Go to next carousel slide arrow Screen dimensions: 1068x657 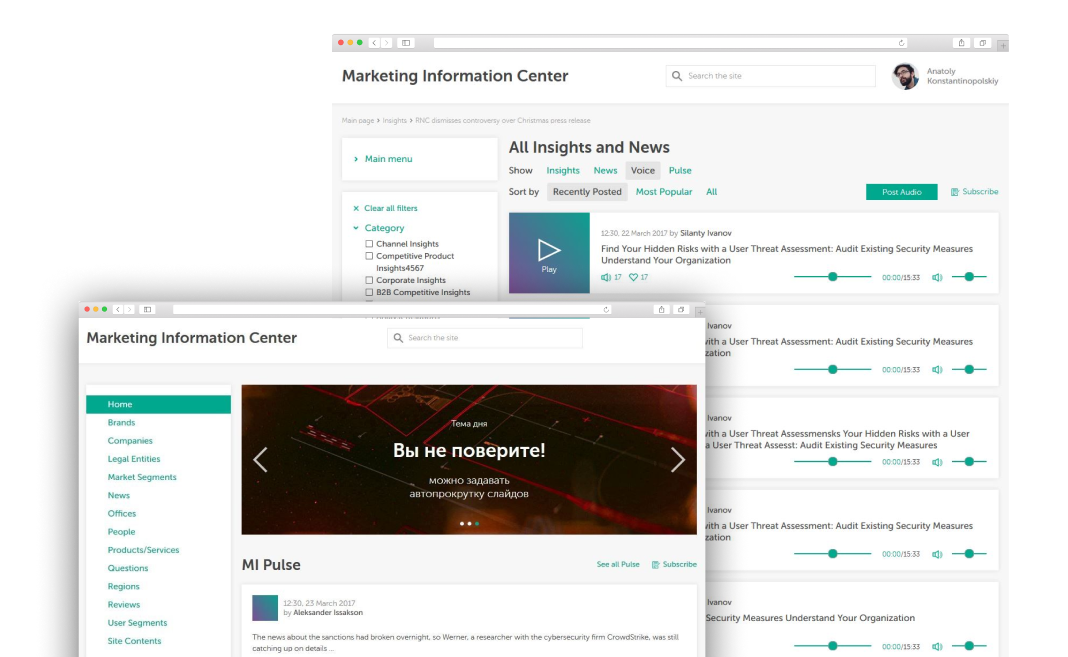pos(678,460)
